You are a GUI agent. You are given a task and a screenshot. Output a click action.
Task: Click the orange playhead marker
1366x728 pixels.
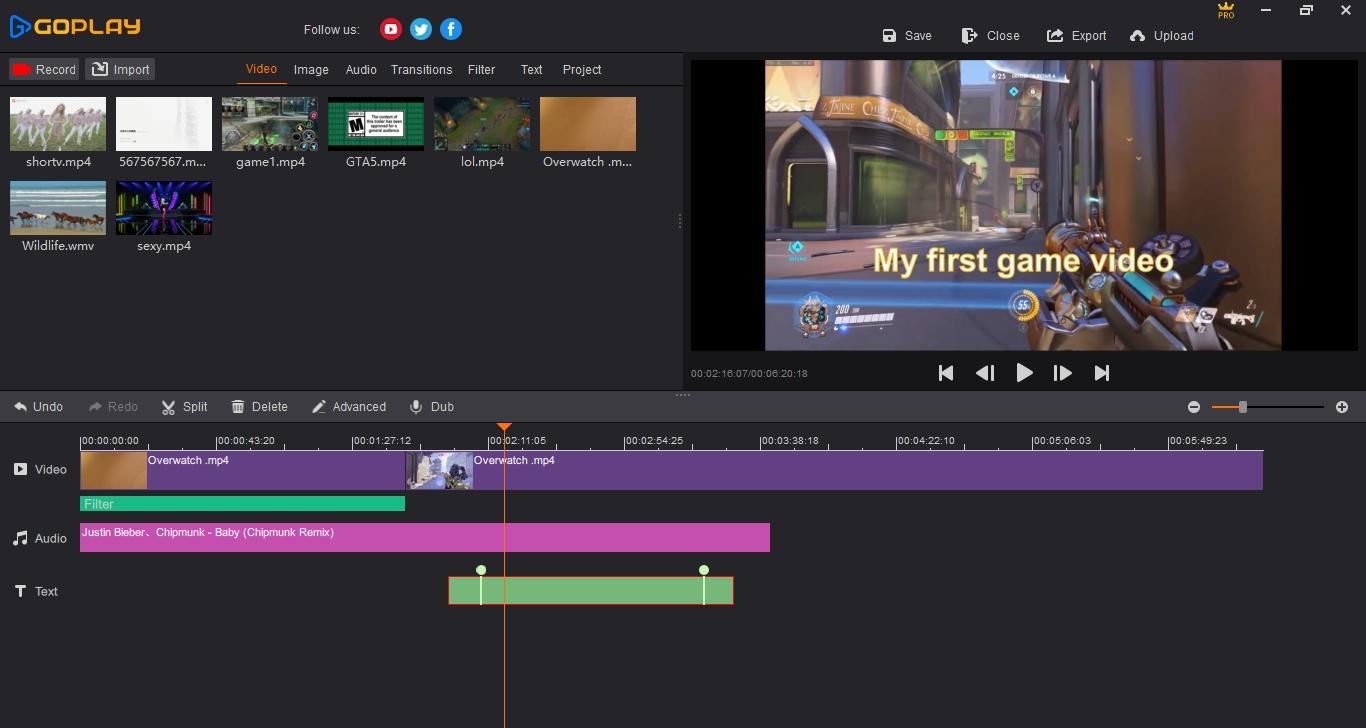(504, 427)
